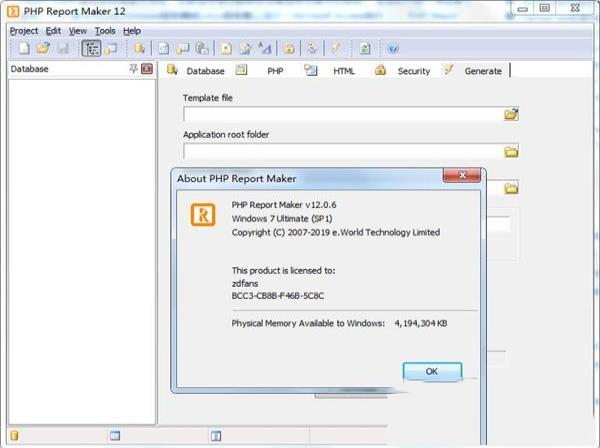Browse for the Application root folder
Viewport: 600px width, 448px height.
(511, 152)
